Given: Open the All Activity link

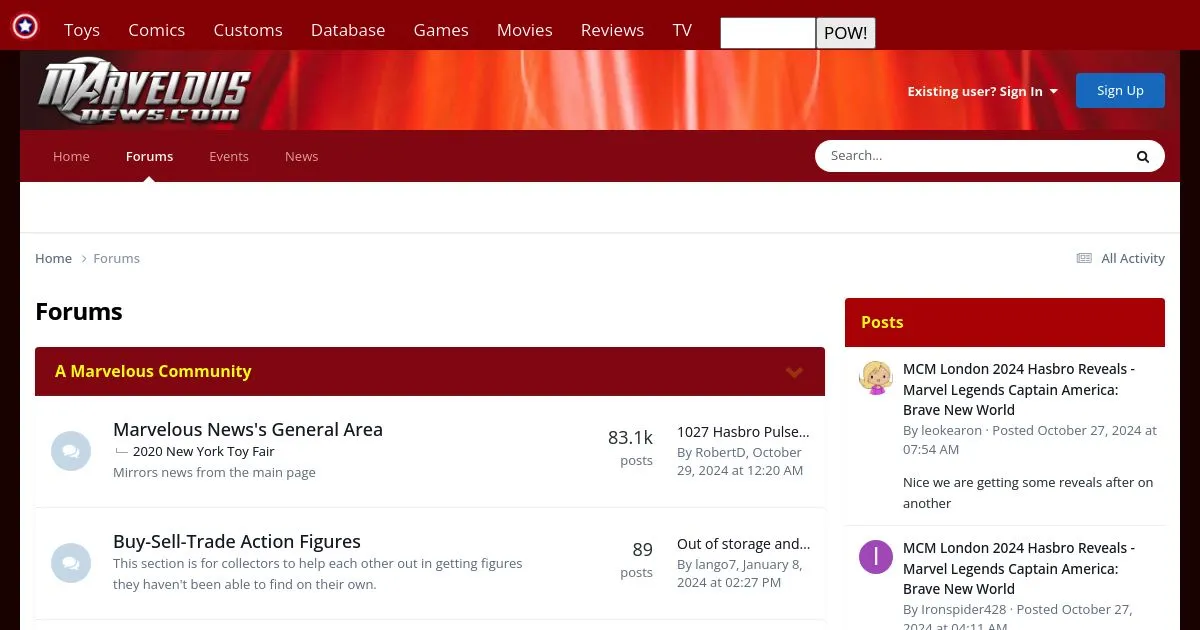Looking at the screenshot, I should tap(1132, 258).
